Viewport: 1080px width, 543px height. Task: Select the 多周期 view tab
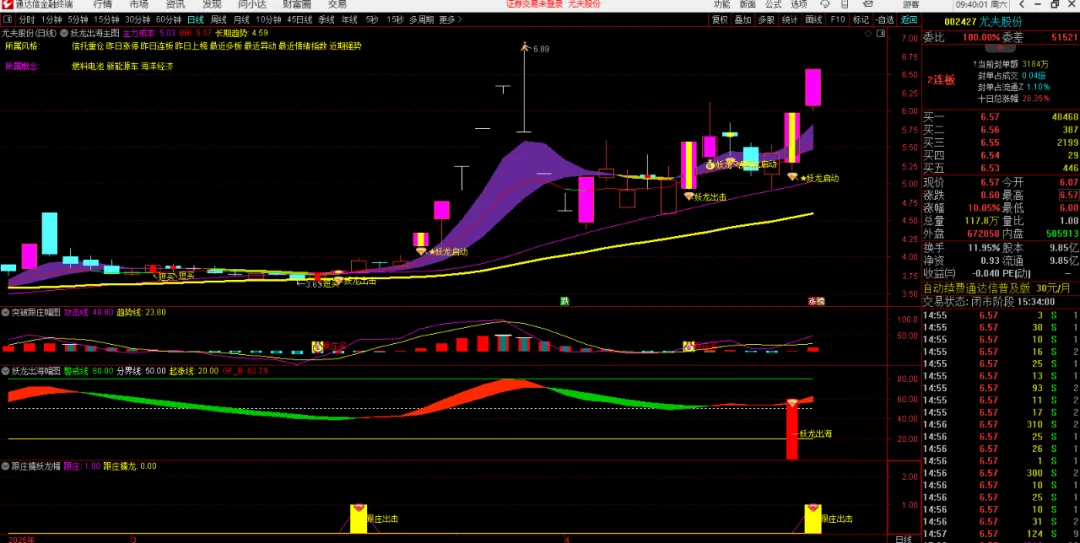pos(421,20)
